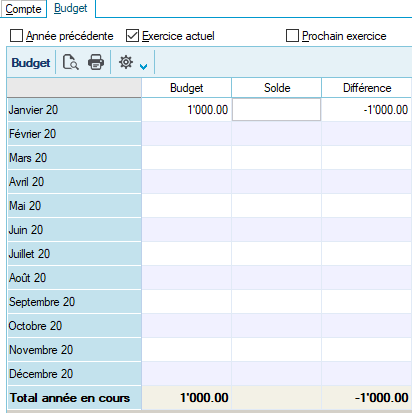Click the printer icon in toolbar
The height and width of the screenshot is (413, 412).
[x=96, y=62]
